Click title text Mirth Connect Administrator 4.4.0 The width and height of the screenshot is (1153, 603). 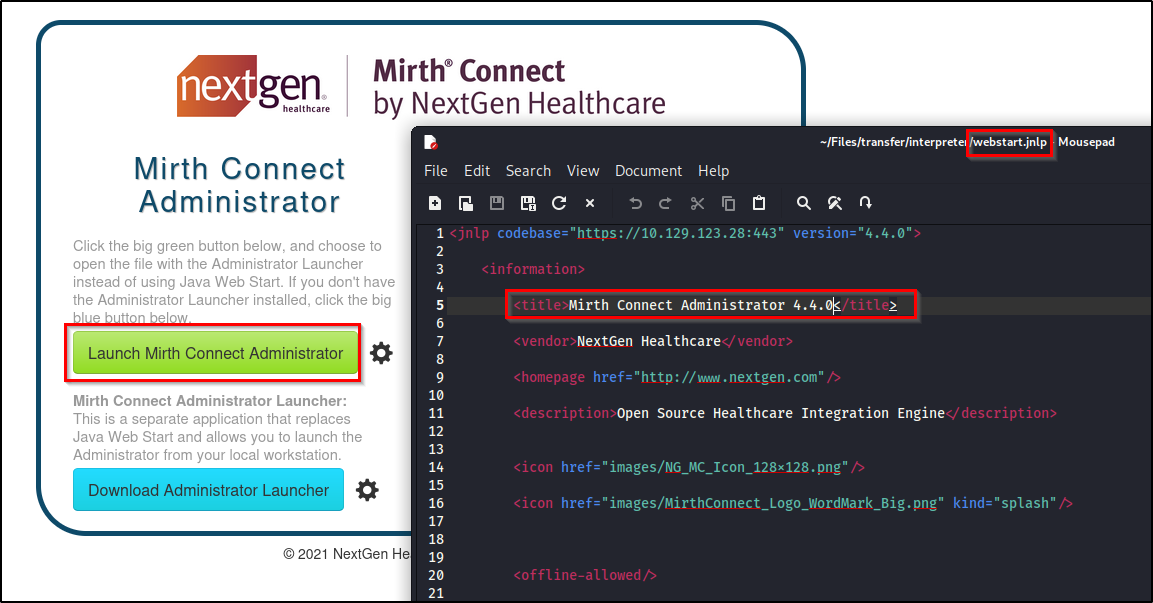[x=700, y=305]
